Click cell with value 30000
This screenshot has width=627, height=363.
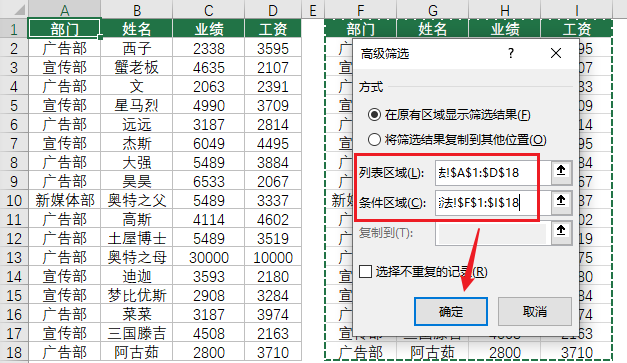[209, 257]
